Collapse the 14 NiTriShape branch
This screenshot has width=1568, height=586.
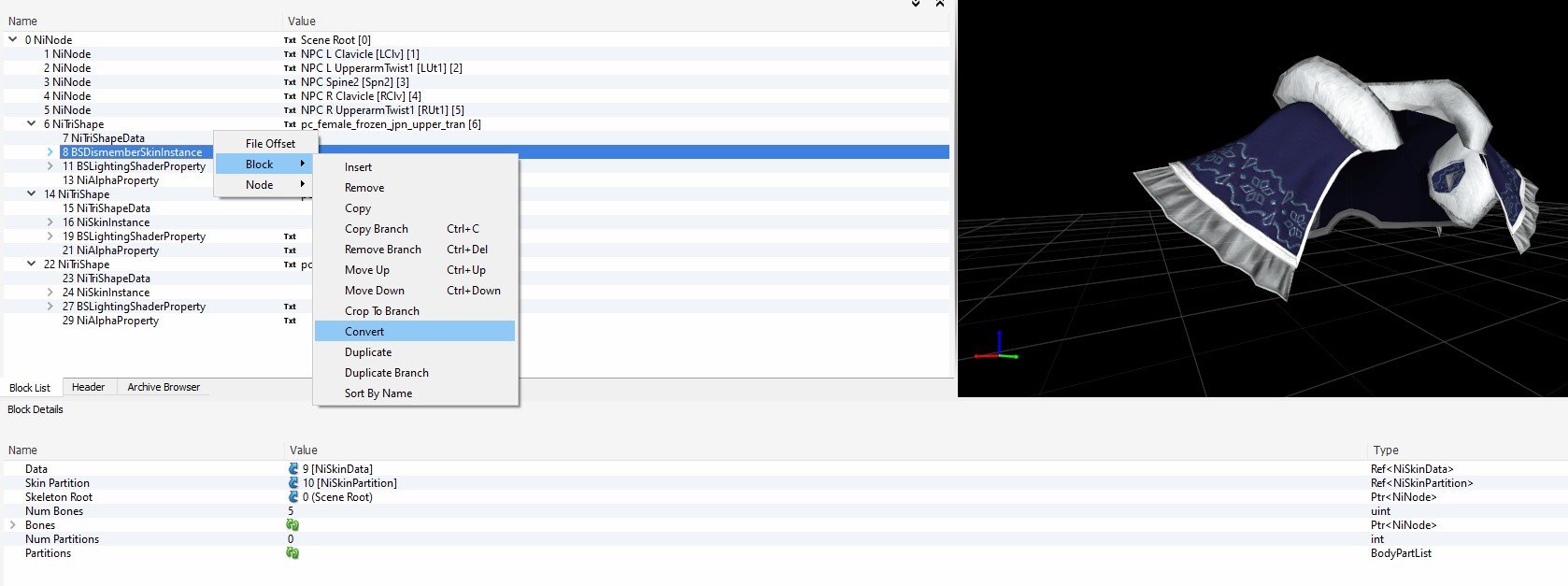coord(32,194)
